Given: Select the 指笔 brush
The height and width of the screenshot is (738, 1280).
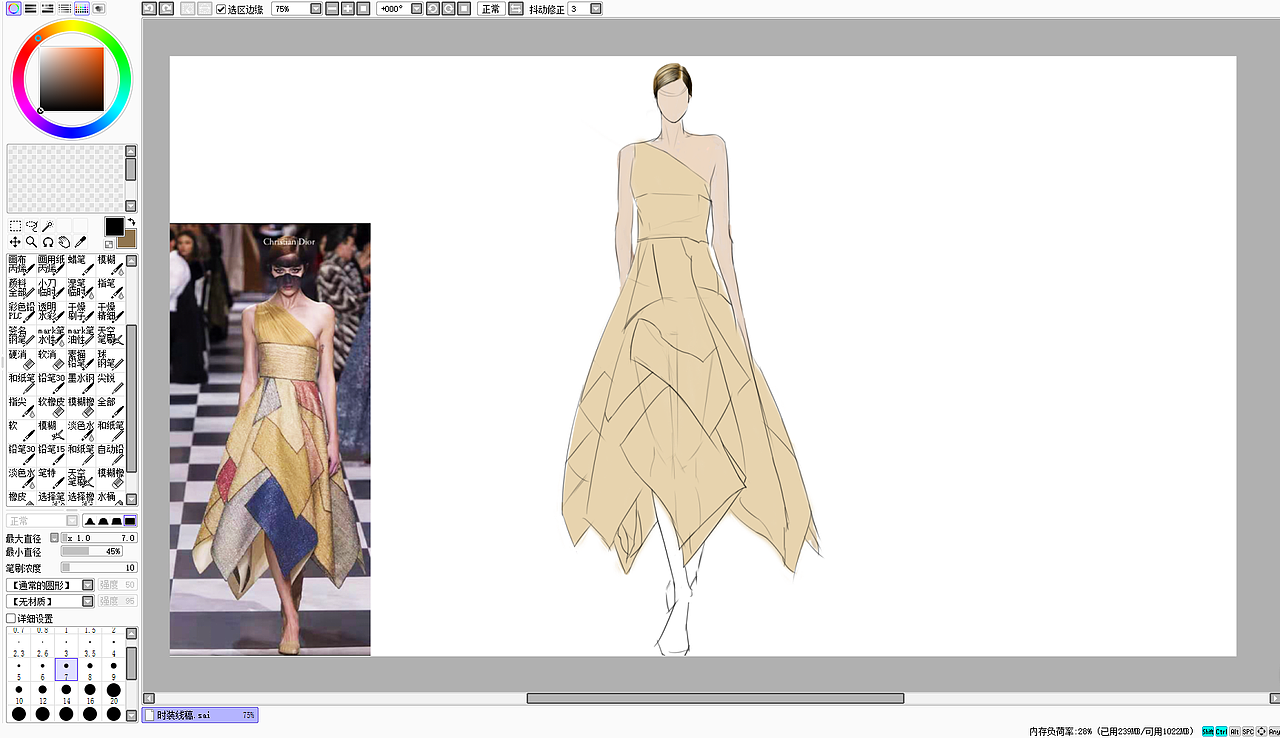Looking at the screenshot, I should coord(111,289).
